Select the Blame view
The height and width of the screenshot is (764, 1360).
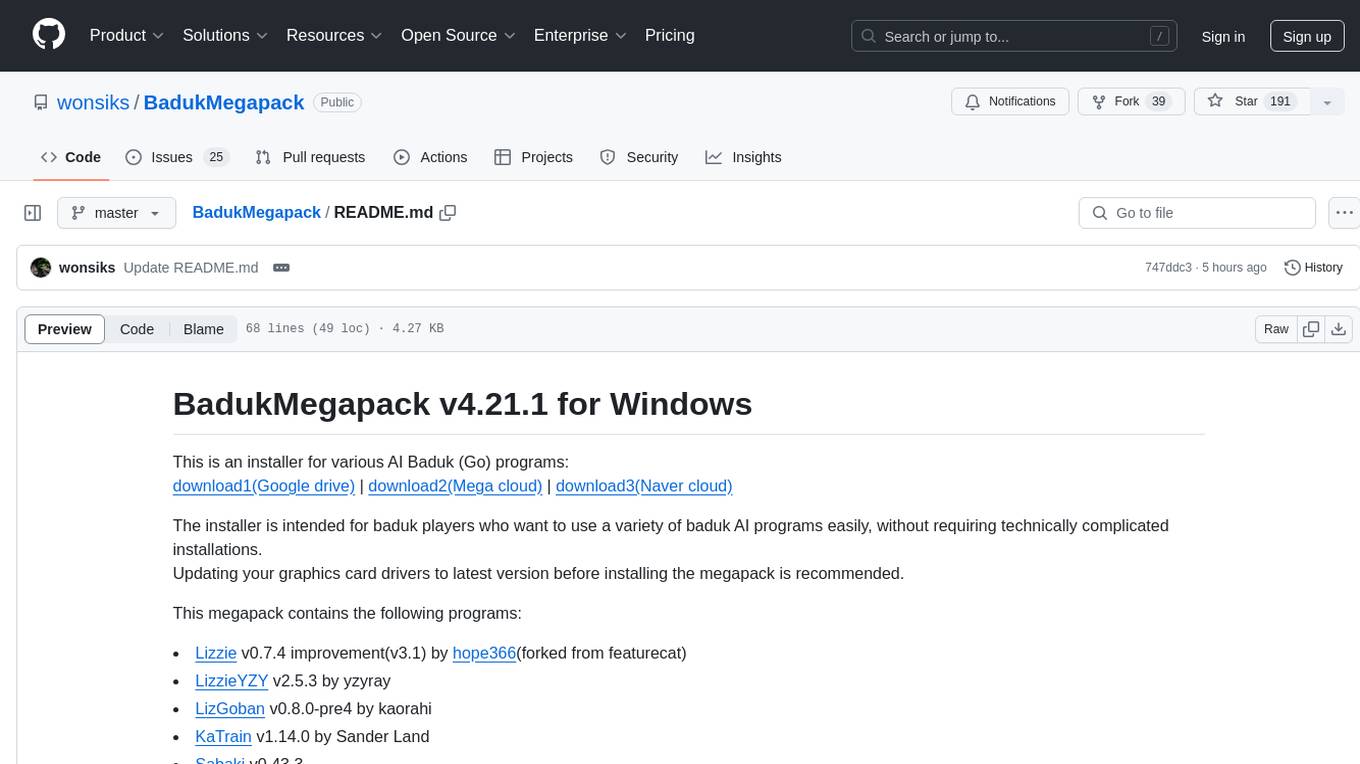coord(203,329)
